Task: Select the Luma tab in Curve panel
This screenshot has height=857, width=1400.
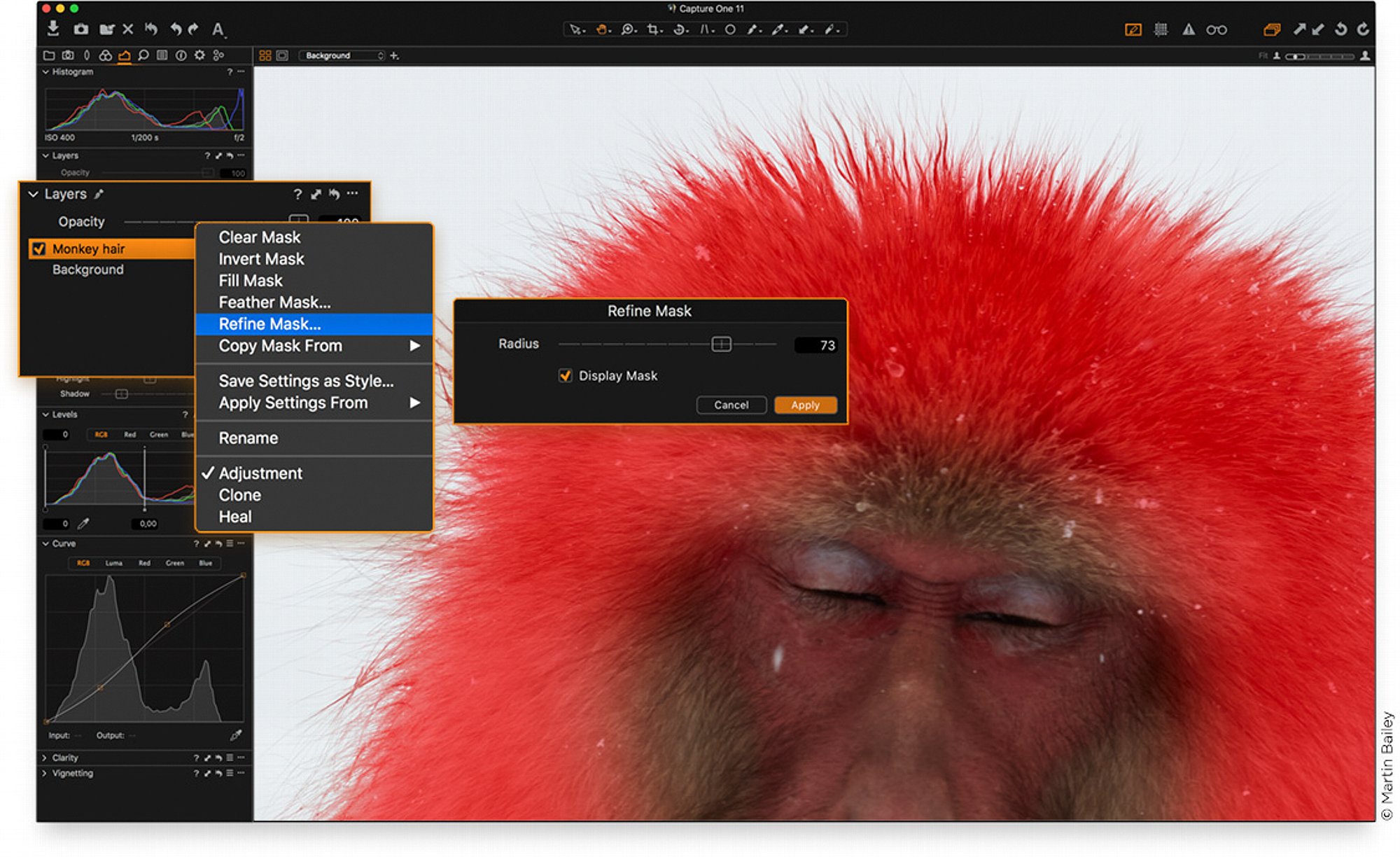Action: click(x=113, y=563)
